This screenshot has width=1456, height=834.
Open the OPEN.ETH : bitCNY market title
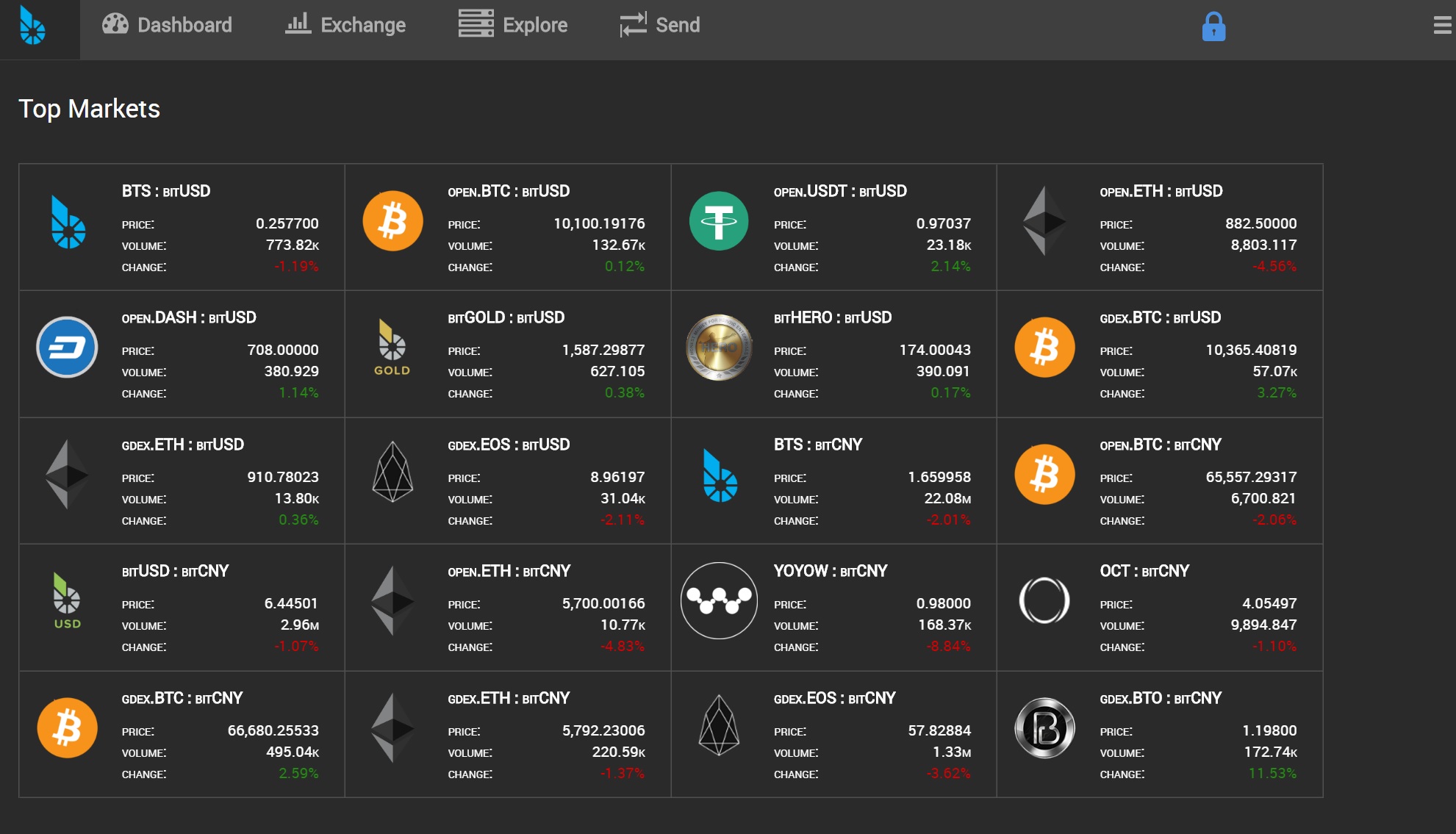click(x=509, y=571)
